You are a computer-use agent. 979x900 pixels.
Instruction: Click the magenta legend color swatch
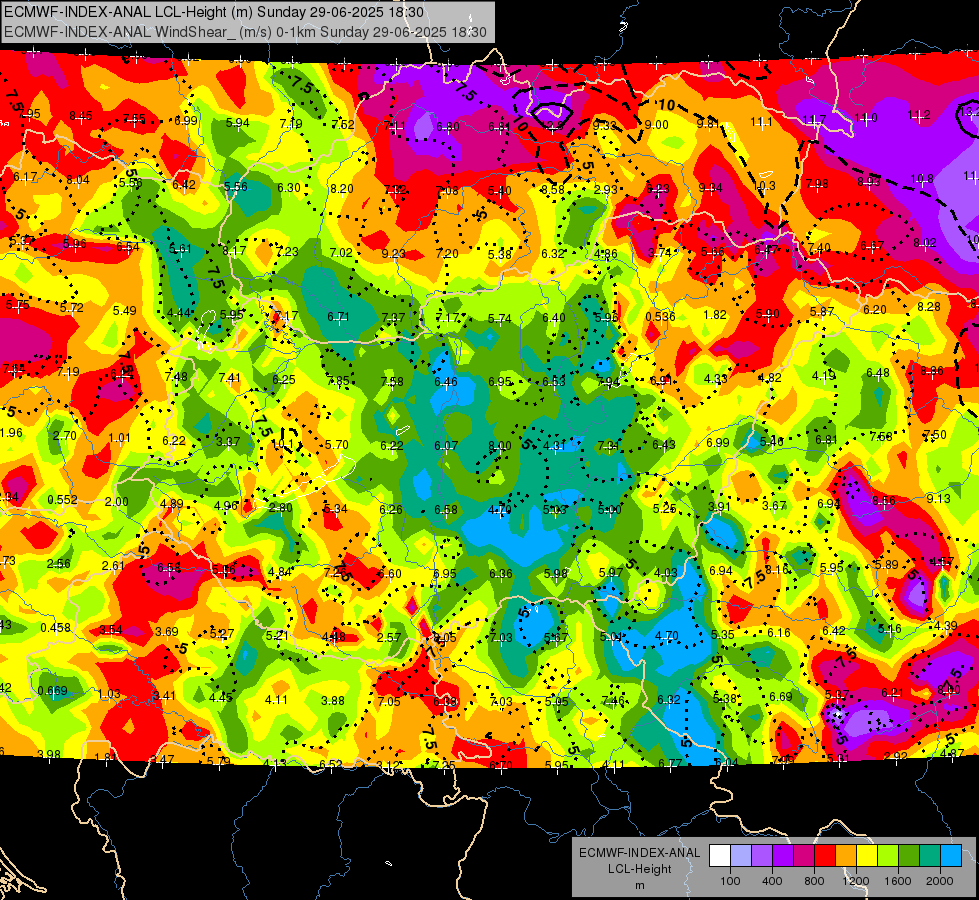tap(804, 856)
